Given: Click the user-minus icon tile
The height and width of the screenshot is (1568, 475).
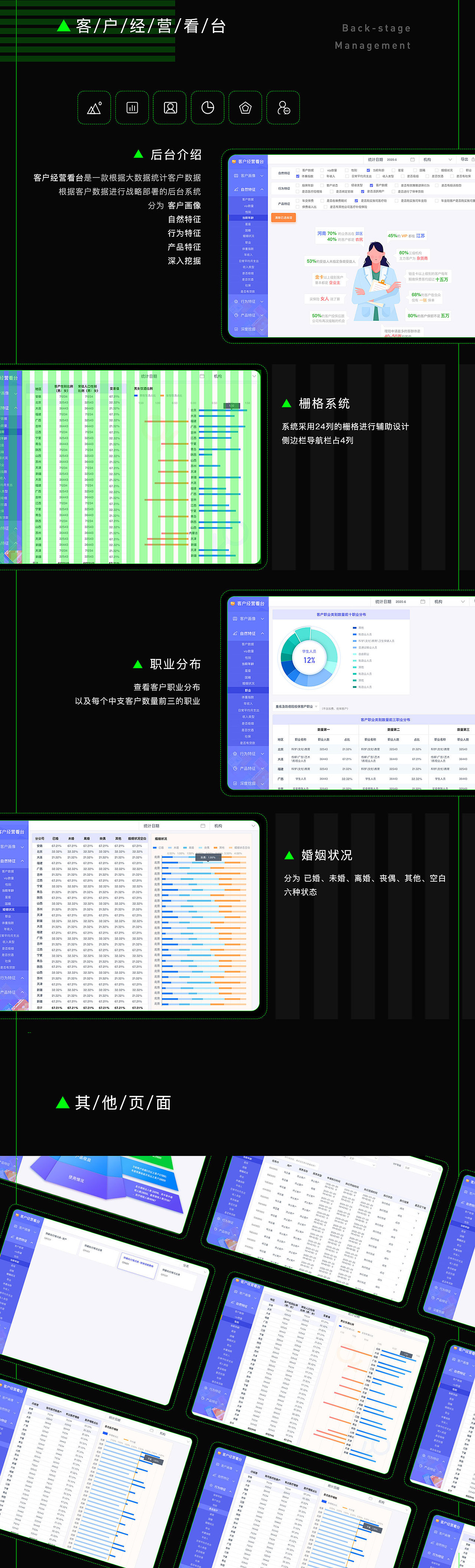Looking at the screenshot, I should (x=284, y=108).
